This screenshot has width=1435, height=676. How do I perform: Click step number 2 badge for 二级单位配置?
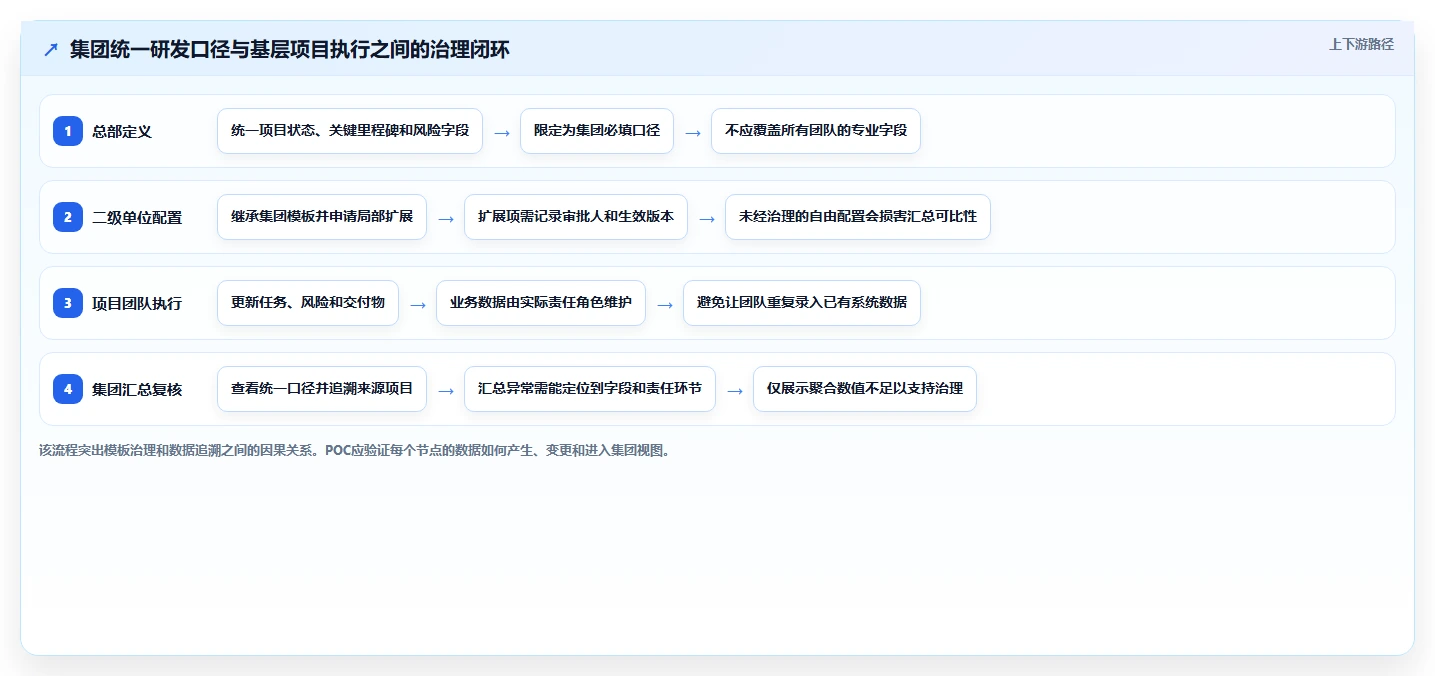tap(68, 217)
